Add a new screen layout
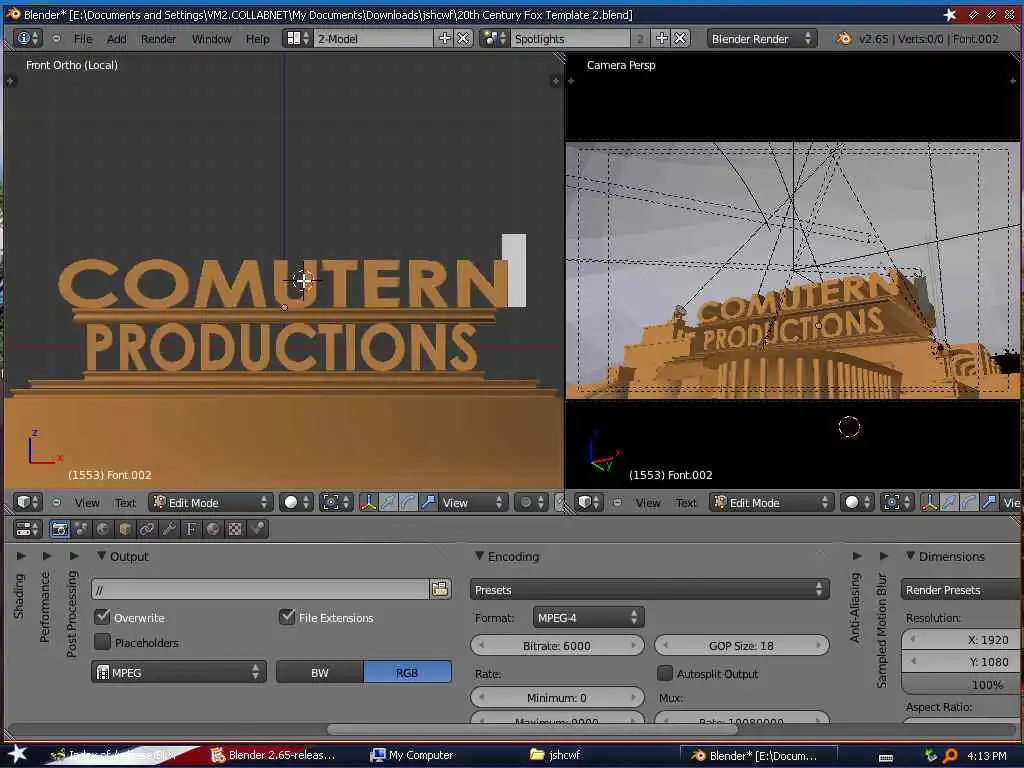 (444, 39)
